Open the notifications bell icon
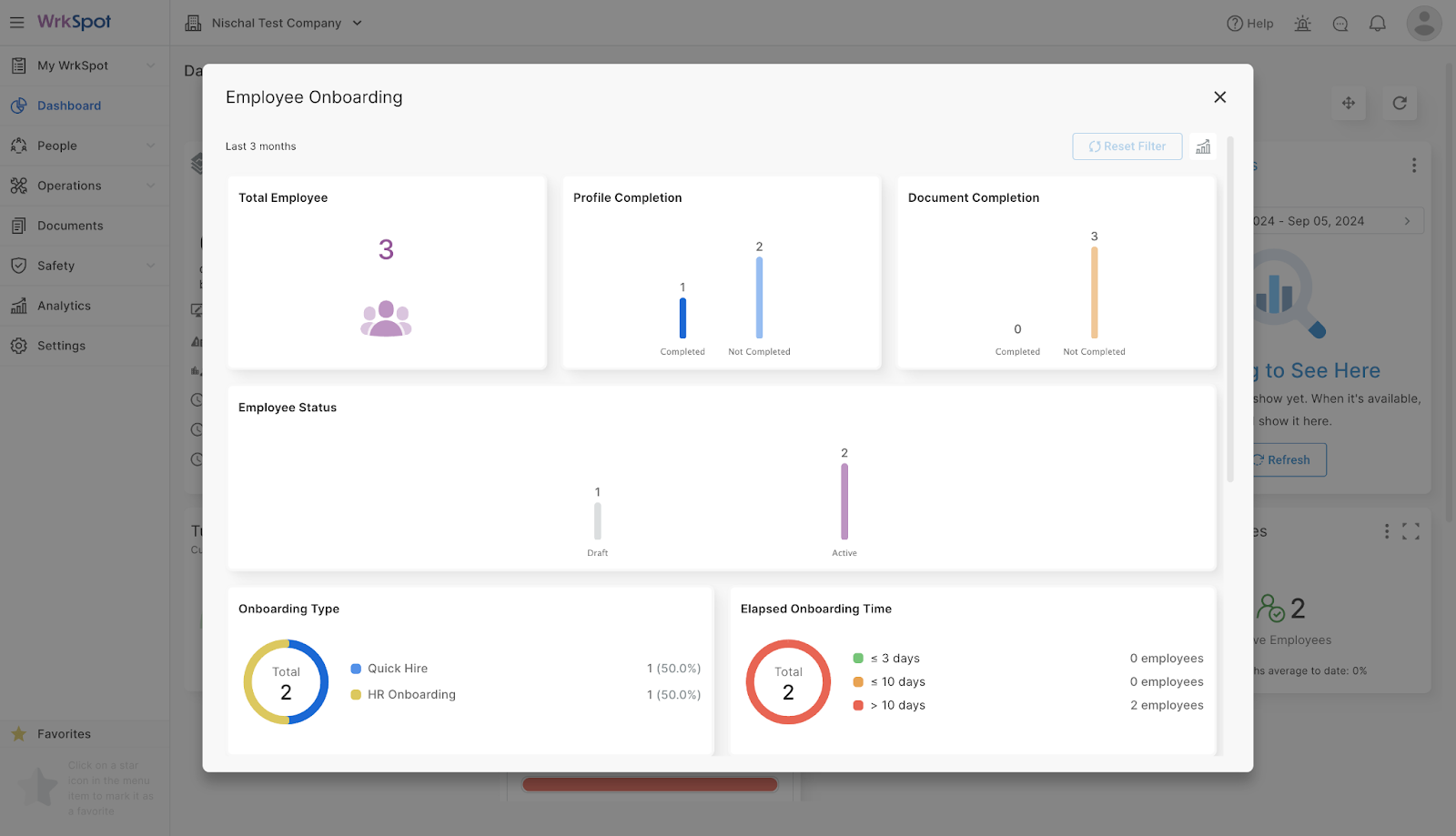The height and width of the screenshot is (836, 1456). click(1377, 23)
